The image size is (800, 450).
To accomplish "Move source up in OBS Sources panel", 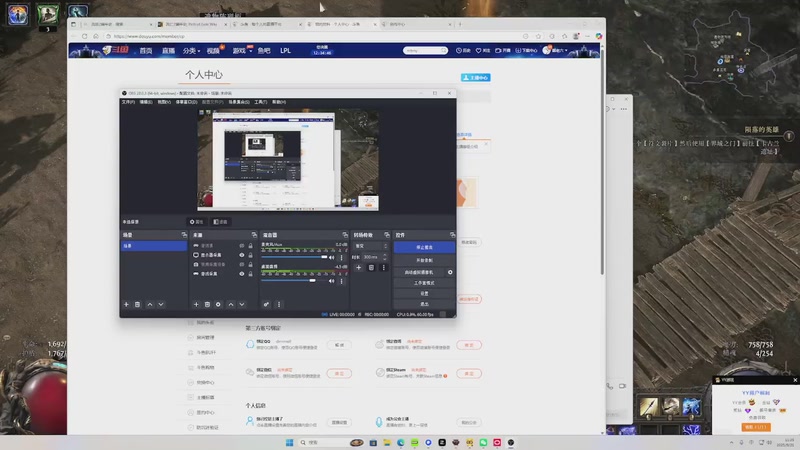I will coord(231,305).
